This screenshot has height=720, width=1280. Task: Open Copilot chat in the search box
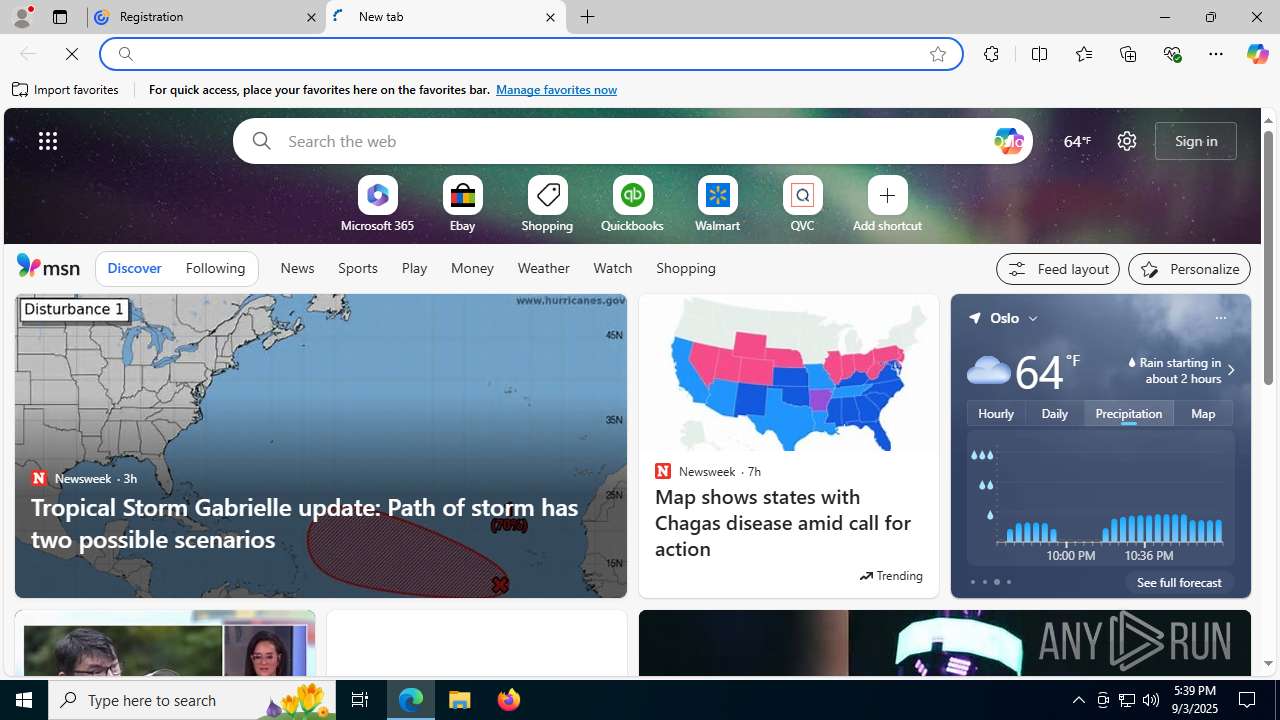(1008, 141)
